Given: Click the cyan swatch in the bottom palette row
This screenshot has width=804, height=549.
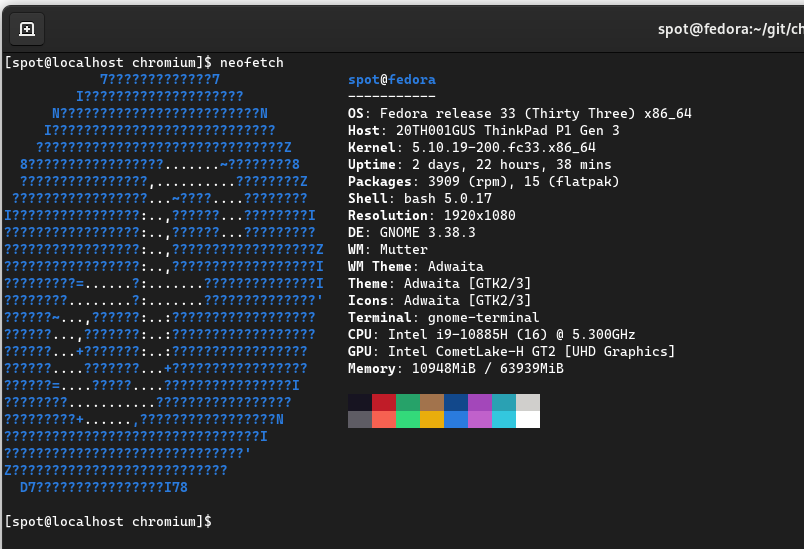Looking at the screenshot, I should pos(504,419).
